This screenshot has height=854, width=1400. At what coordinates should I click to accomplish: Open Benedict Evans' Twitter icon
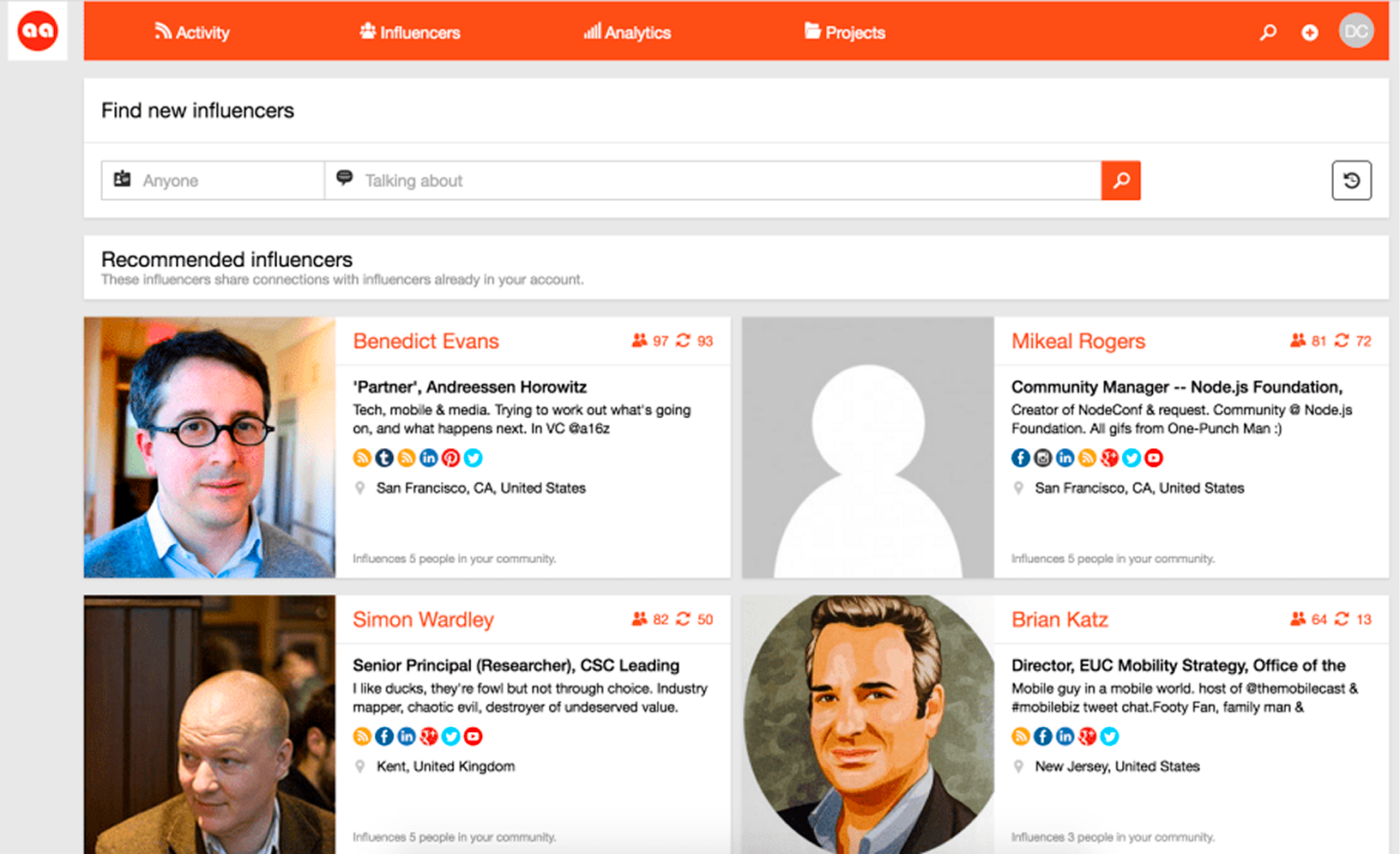tap(474, 458)
